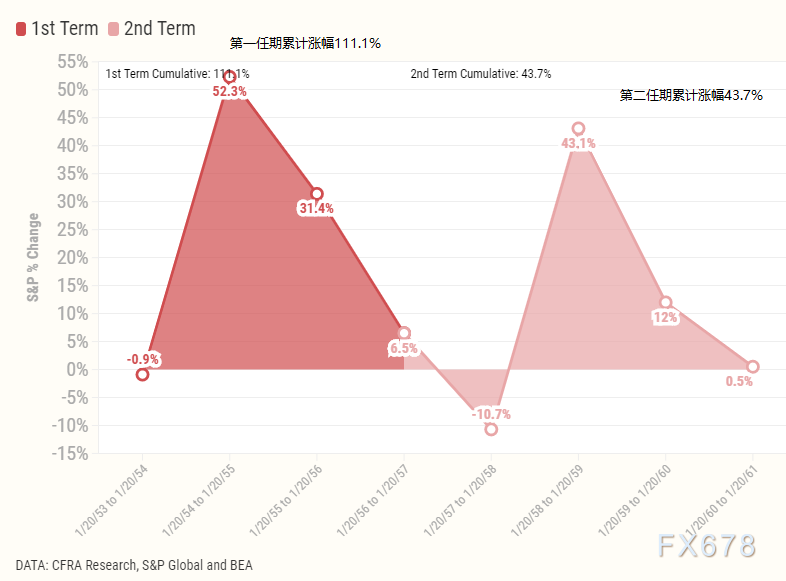Image resolution: width=786 pixels, height=581 pixels.
Task: Click the 2nd Term Cumulative: 43.7% annotation
Action: 480,74
